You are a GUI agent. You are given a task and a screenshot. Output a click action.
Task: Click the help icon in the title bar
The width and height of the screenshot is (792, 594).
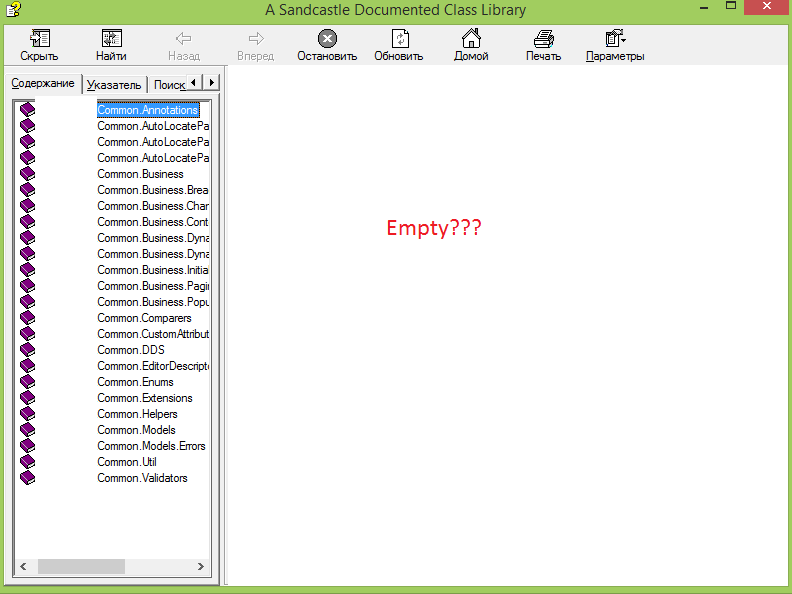pyautogui.click(x=14, y=9)
